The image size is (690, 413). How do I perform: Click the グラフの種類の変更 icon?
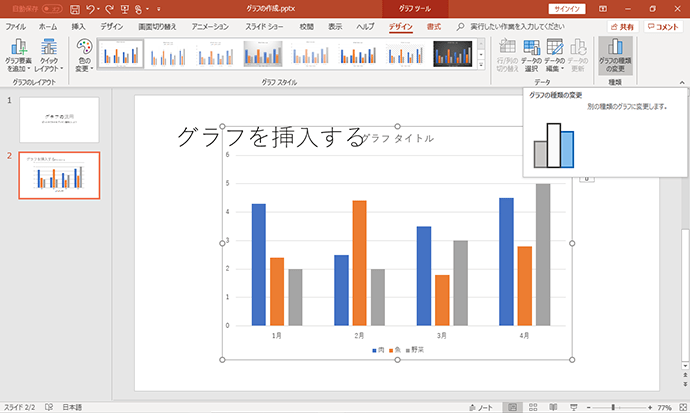[615, 55]
